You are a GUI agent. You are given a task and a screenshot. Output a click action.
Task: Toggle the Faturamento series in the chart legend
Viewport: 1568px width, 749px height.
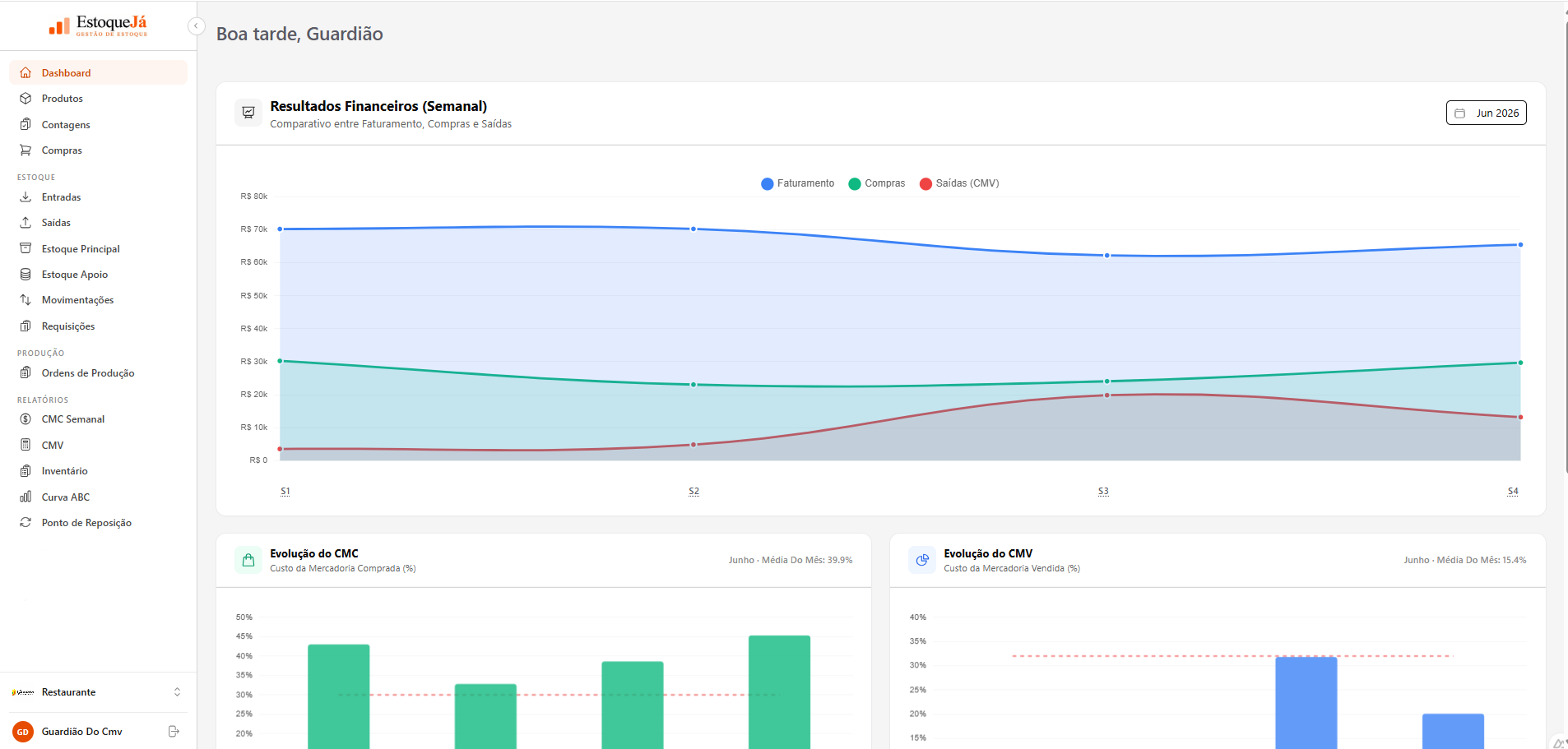coord(797,183)
